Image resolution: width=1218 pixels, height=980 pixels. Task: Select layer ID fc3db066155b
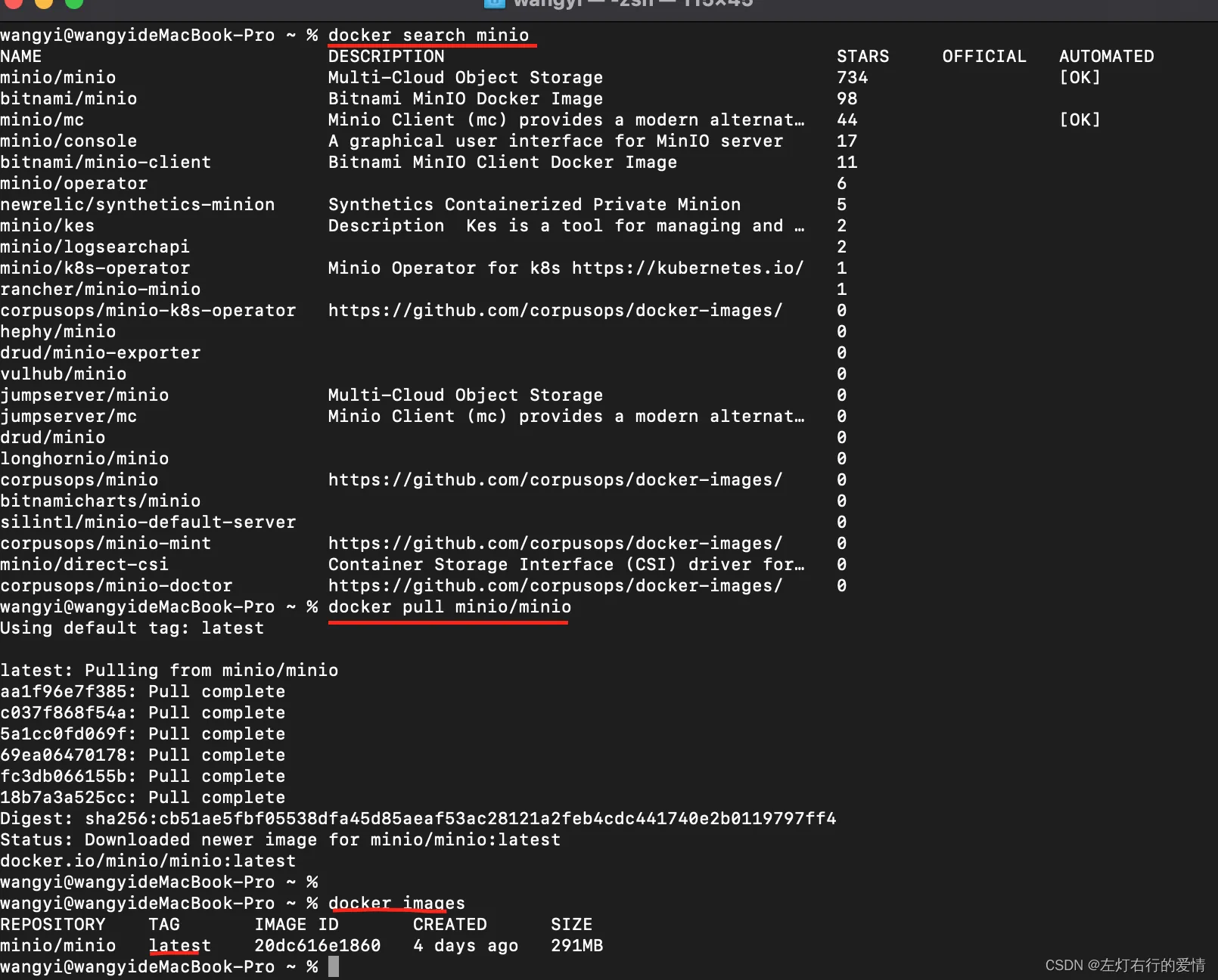click(64, 776)
